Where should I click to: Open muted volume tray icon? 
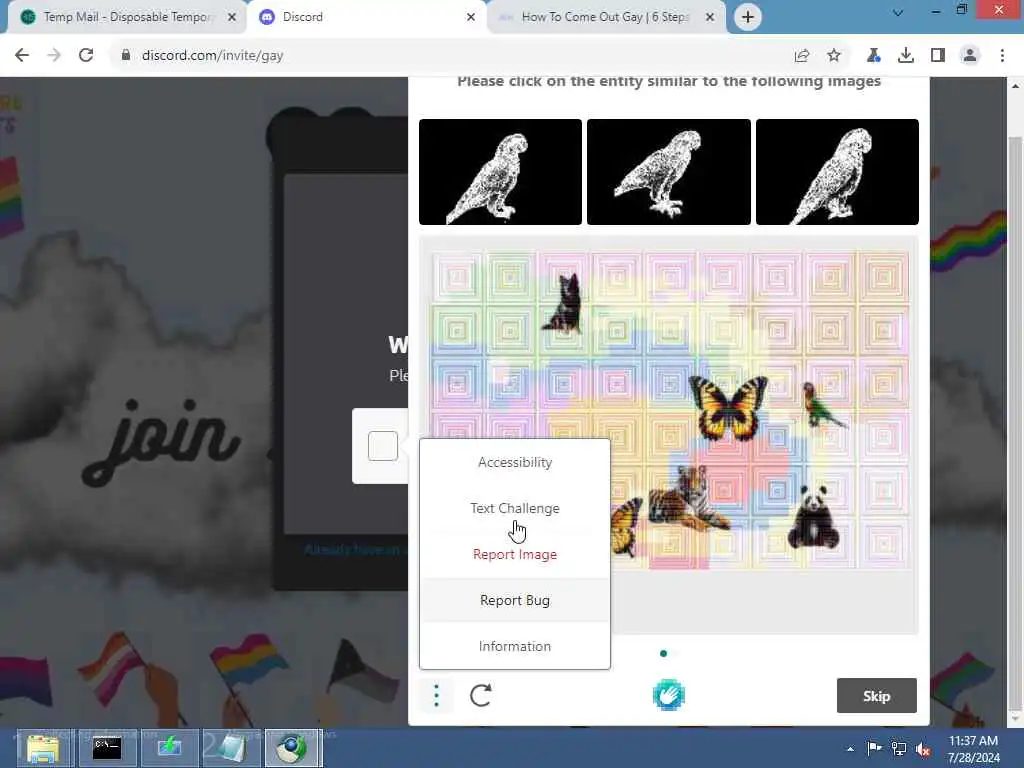[x=923, y=749]
